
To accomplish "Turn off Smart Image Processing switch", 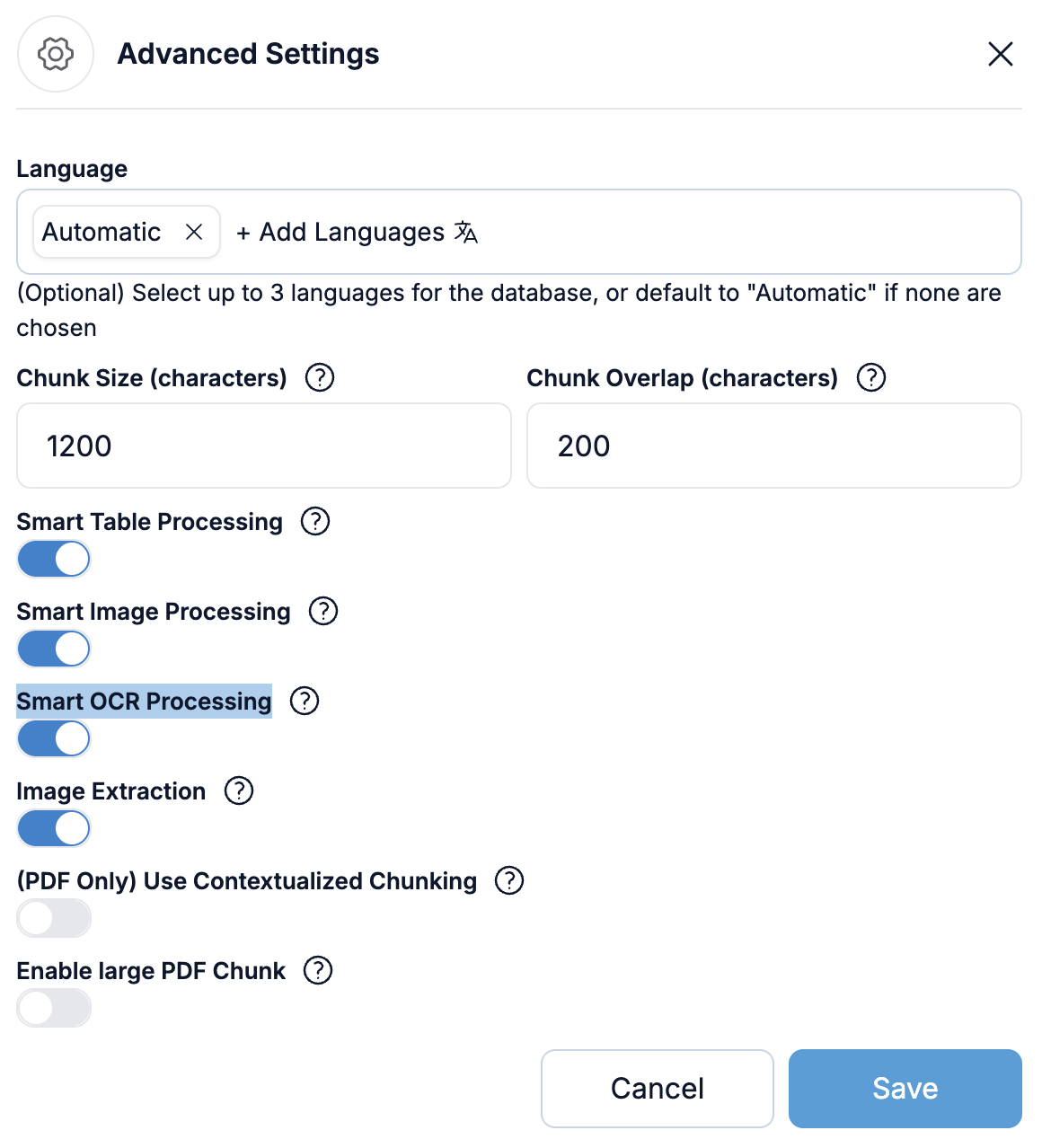I will point(54,649).
